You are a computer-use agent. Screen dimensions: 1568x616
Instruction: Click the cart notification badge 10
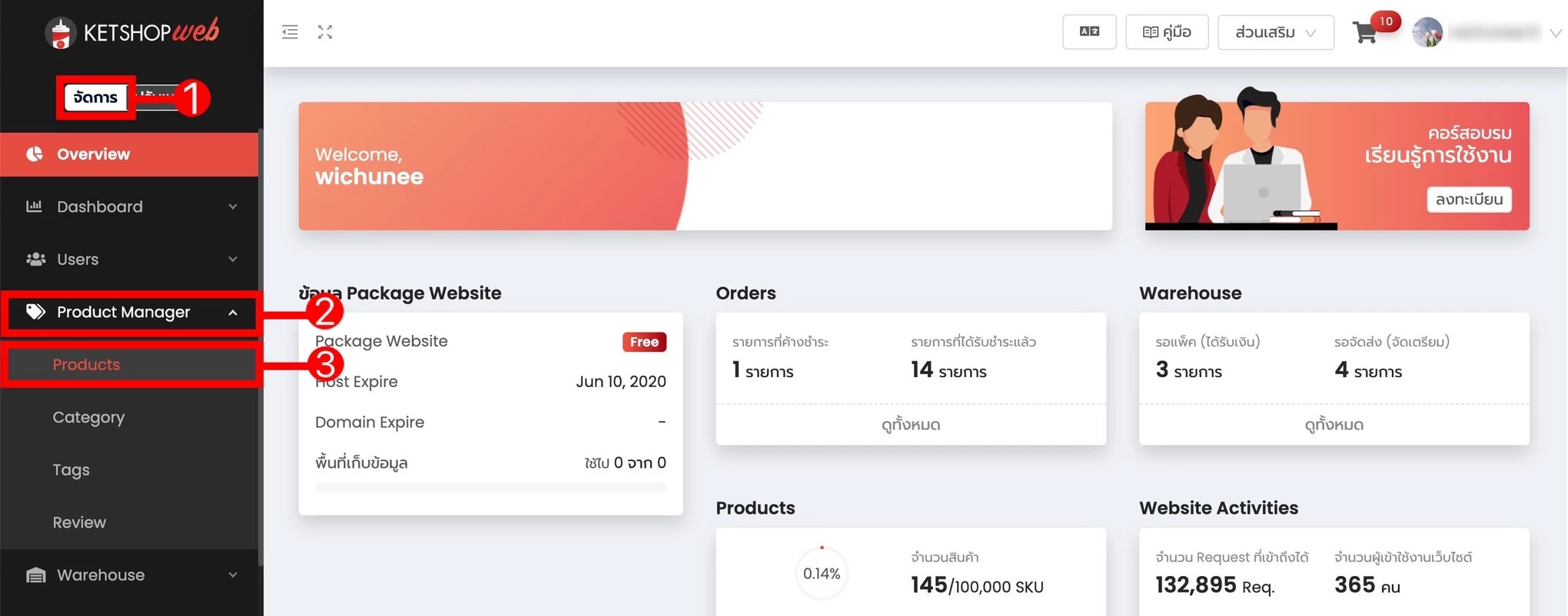pyautogui.click(x=1386, y=22)
